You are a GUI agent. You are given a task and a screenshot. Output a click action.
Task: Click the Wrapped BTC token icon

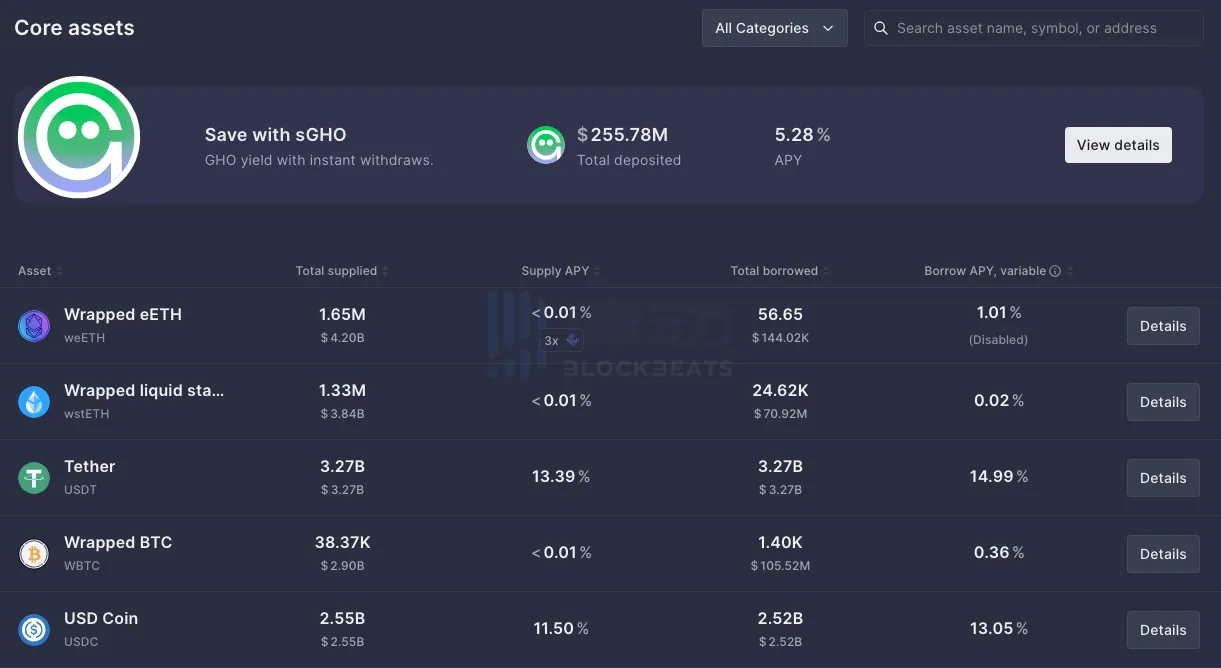34,554
